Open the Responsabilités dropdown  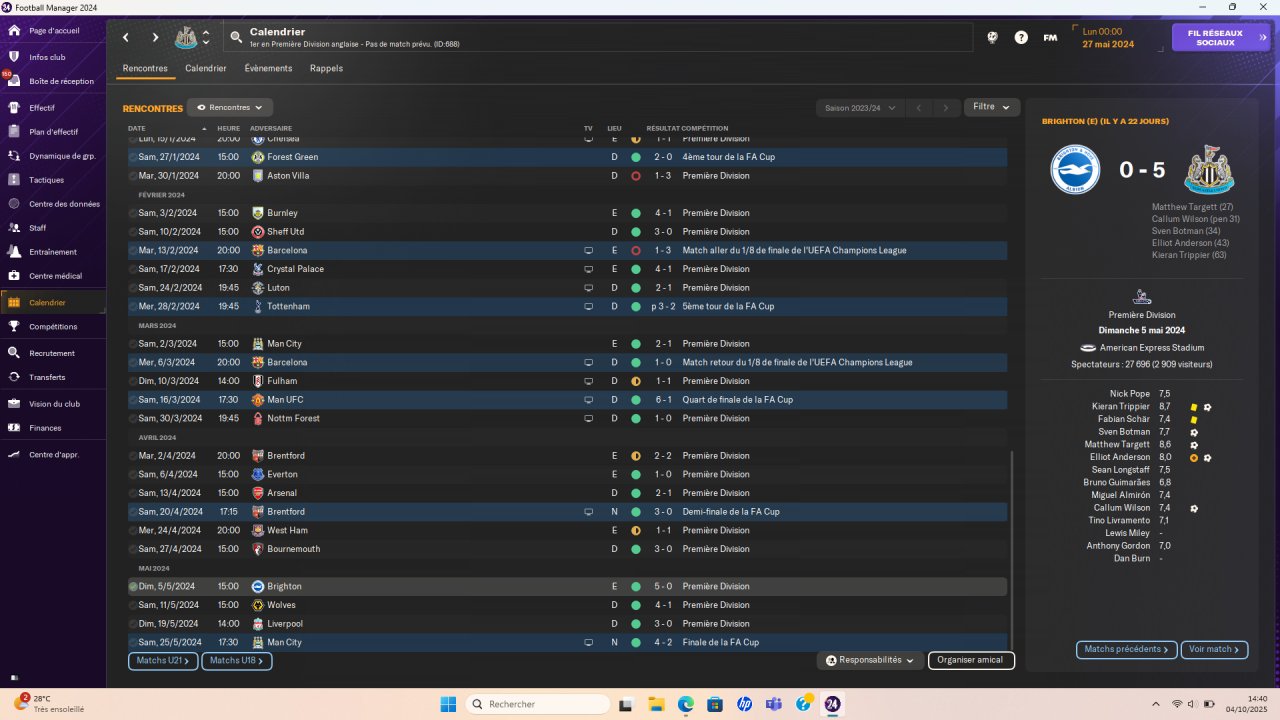tap(870, 660)
